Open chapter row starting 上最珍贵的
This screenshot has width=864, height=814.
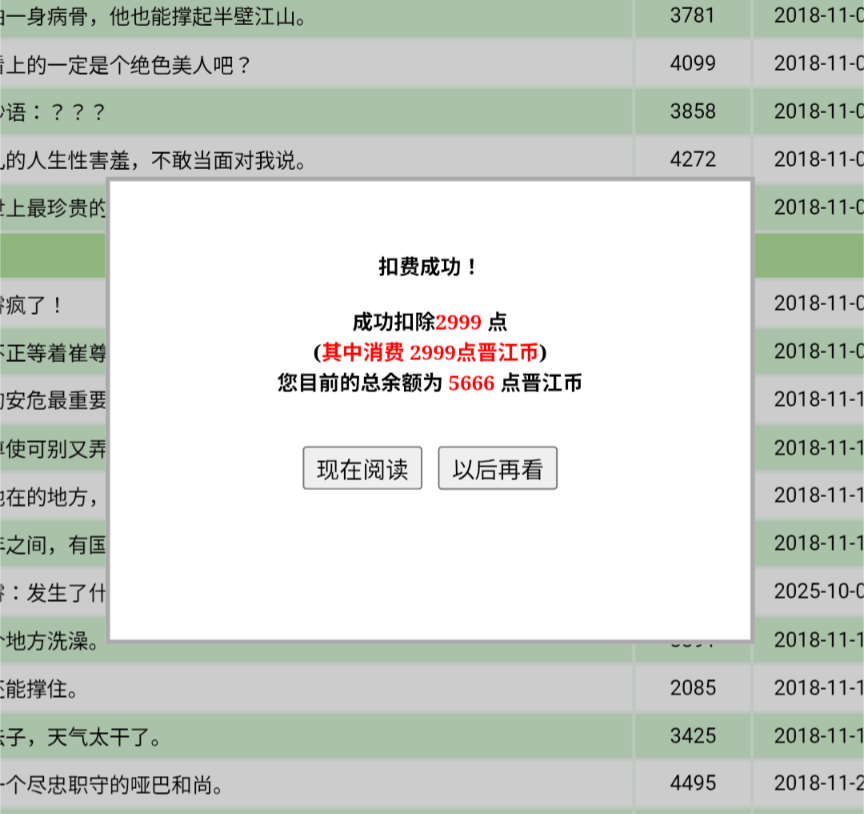pyautogui.click(x=53, y=208)
